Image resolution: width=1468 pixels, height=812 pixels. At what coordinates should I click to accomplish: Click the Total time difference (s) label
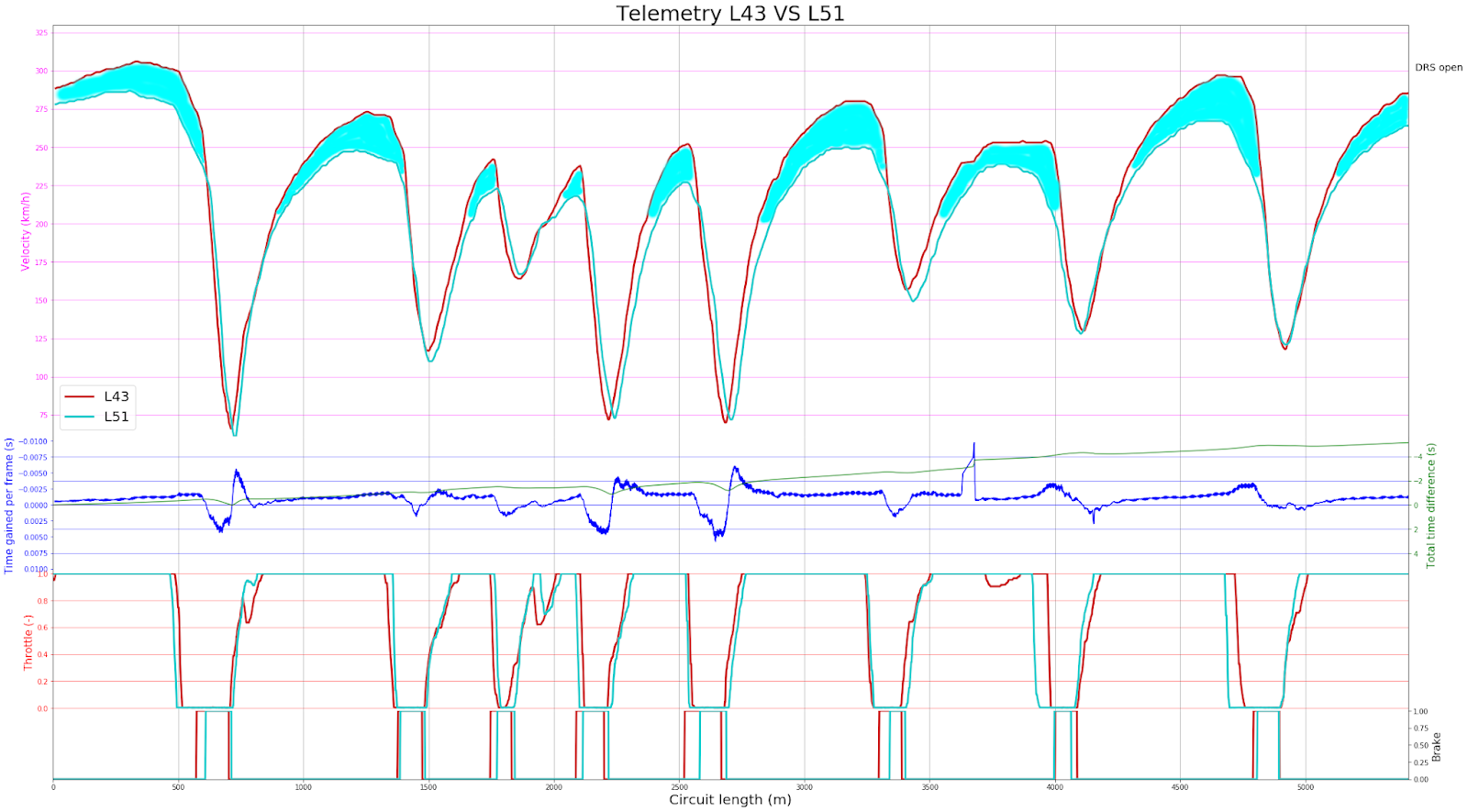point(1430,506)
